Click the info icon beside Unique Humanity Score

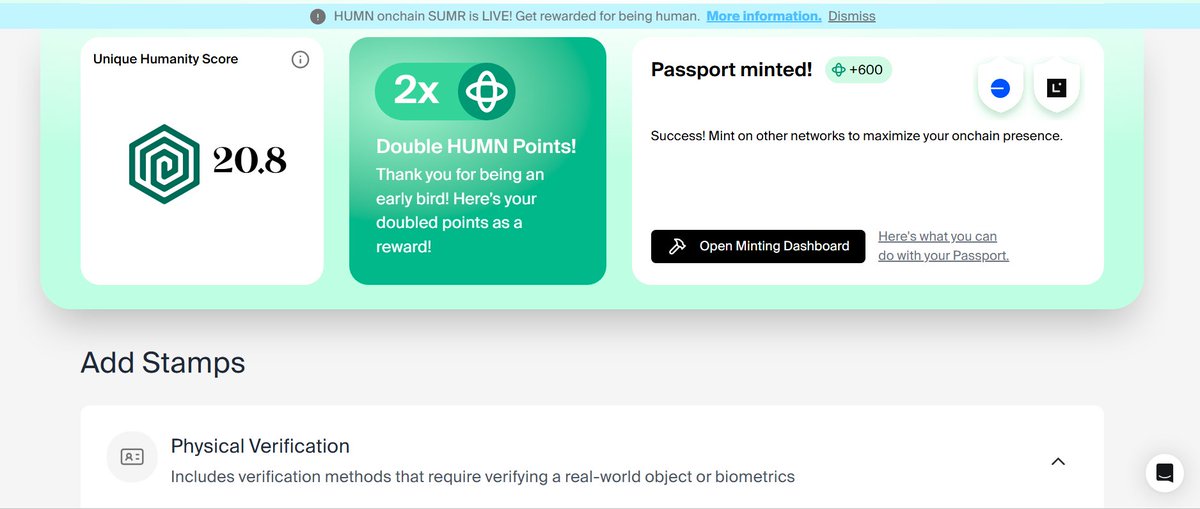(300, 60)
